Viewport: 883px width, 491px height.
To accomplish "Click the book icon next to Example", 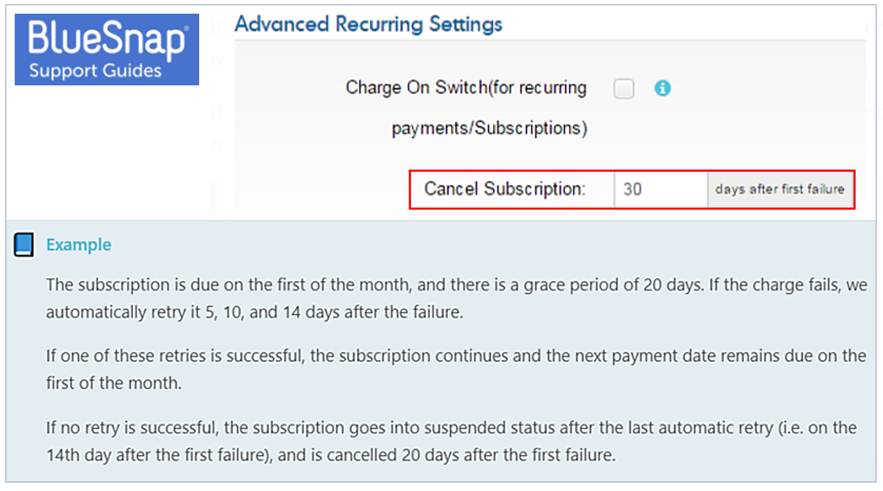I will [x=25, y=245].
